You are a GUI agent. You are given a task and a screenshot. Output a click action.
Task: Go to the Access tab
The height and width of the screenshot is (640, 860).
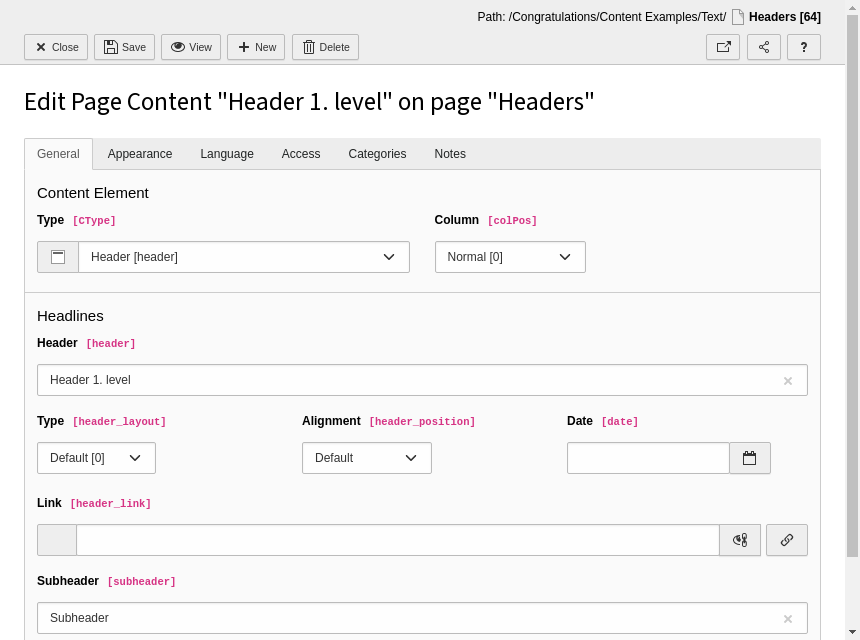point(301,154)
